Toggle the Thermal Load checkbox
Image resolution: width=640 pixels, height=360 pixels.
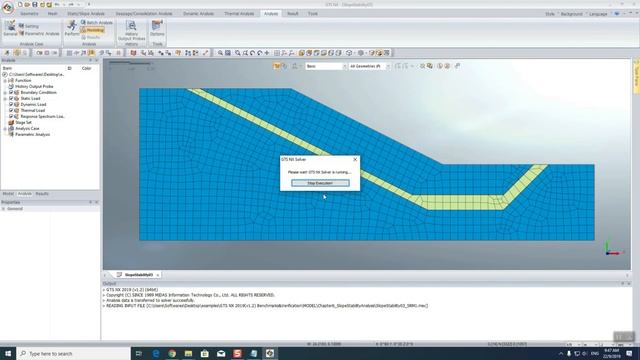(x=11, y=110)
